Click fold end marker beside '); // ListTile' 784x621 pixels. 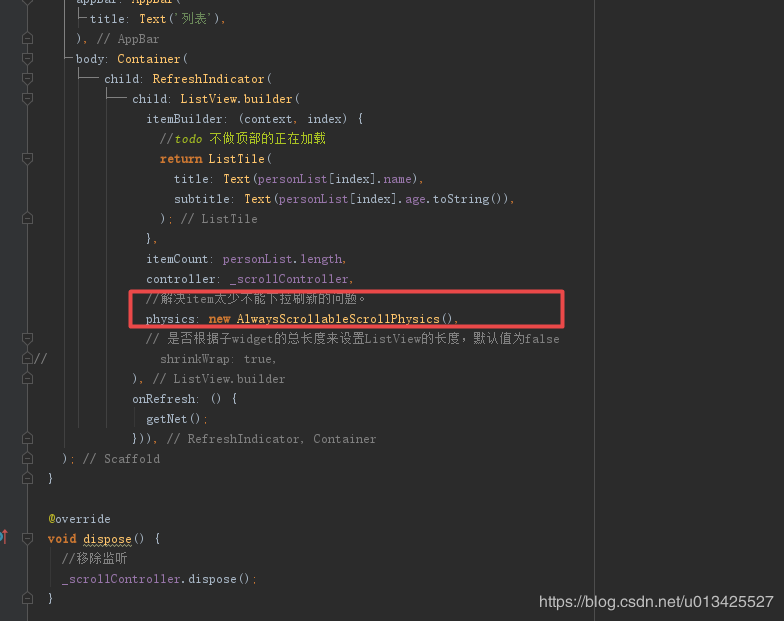pyautogui.click(x=28, y=219)
